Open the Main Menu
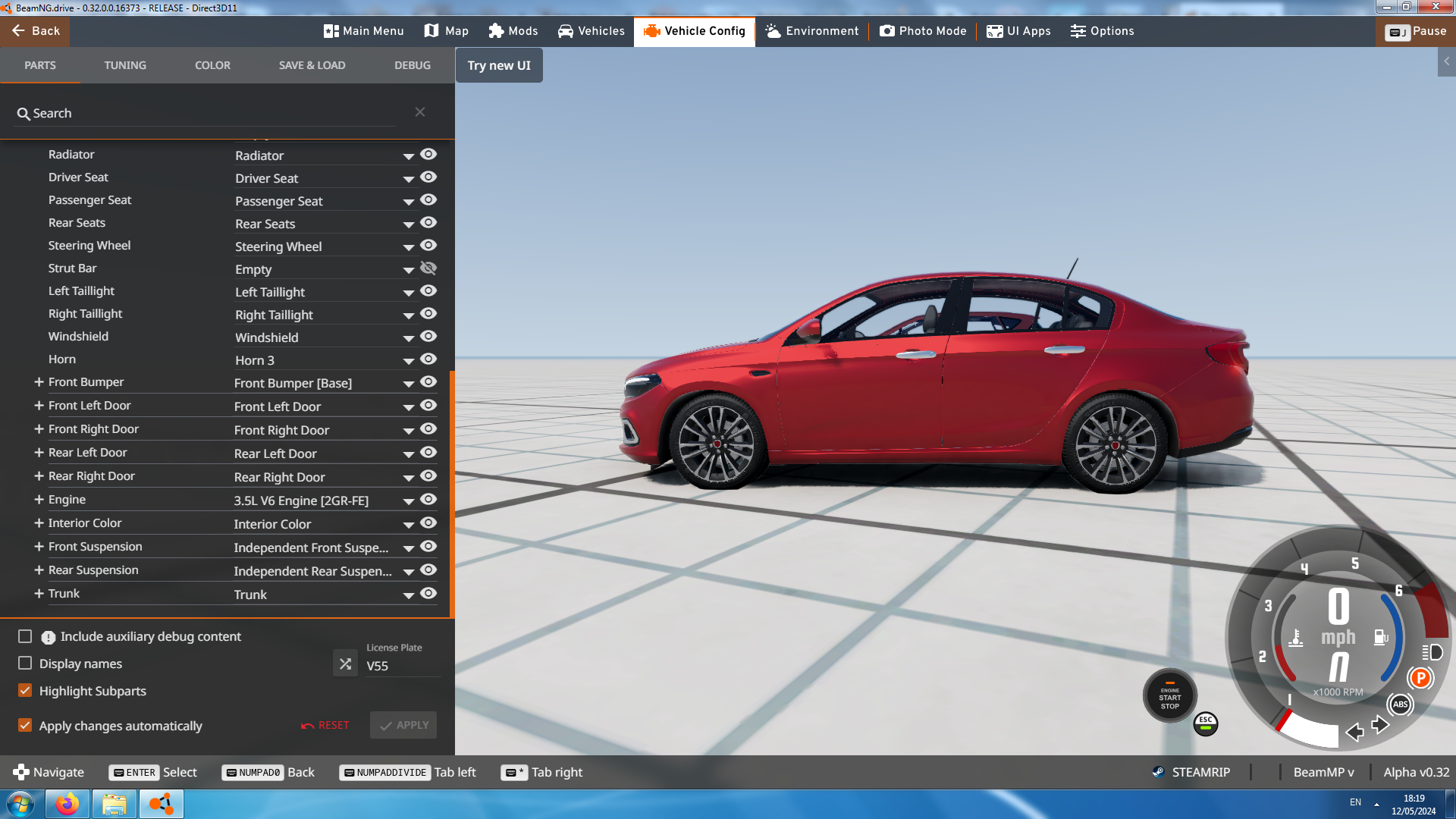1456x819 pixels. [x=363, y=31]
